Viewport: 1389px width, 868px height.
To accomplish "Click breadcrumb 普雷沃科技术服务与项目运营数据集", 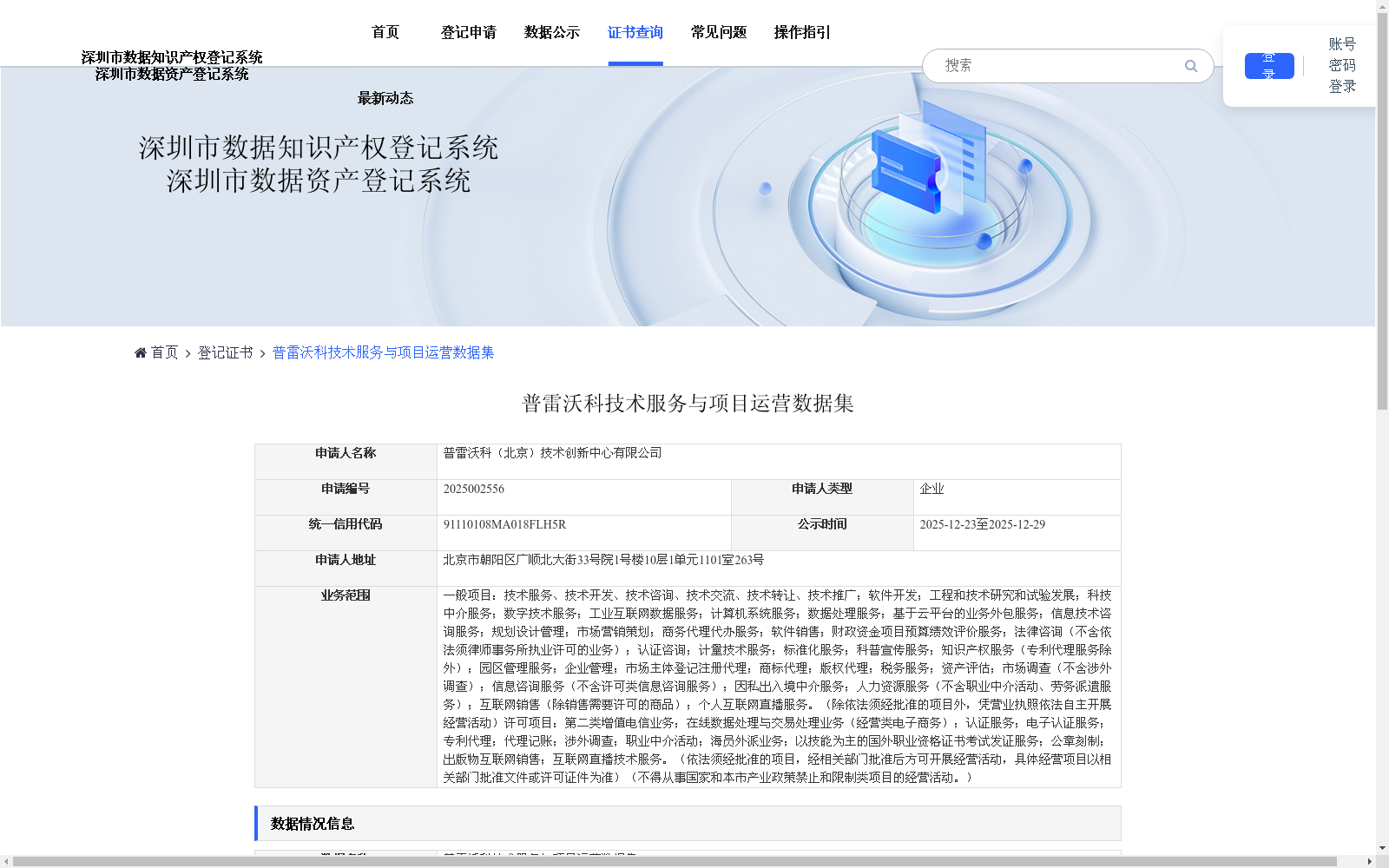I will pos(383,352).
